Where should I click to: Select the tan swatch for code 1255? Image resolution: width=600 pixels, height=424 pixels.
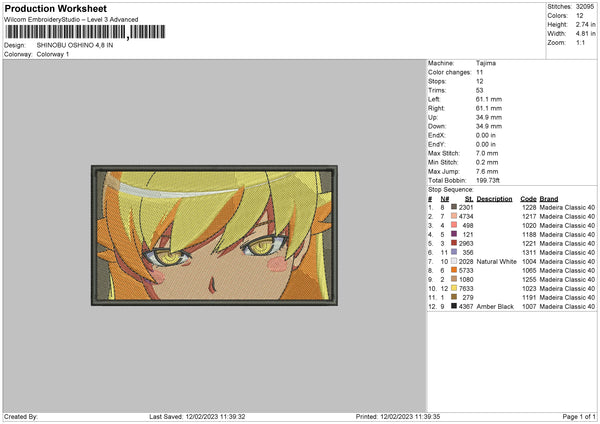click(x=454, y=279)
